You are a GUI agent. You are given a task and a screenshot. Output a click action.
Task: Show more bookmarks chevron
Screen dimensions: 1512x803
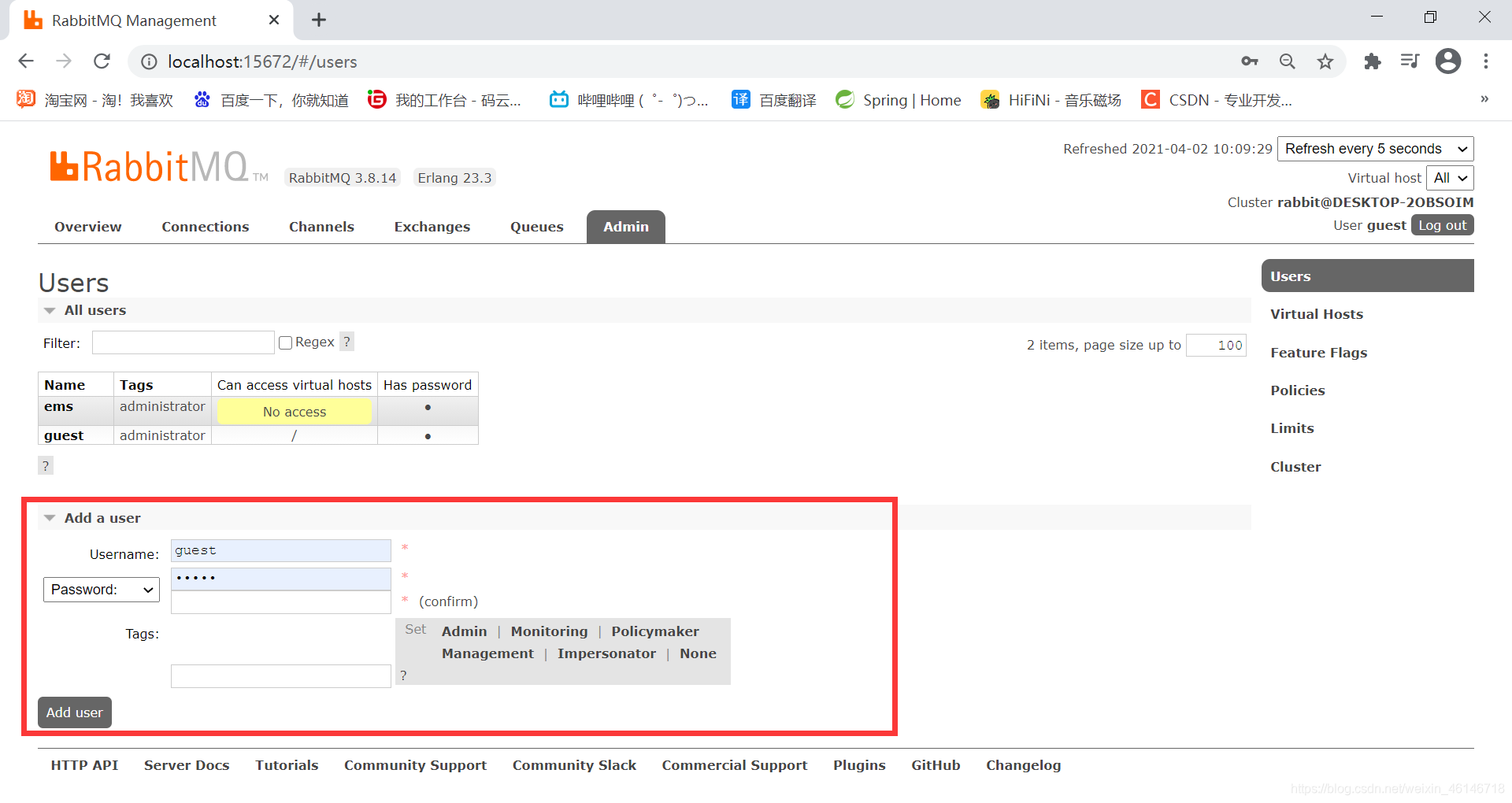(x=1484, y=99)
